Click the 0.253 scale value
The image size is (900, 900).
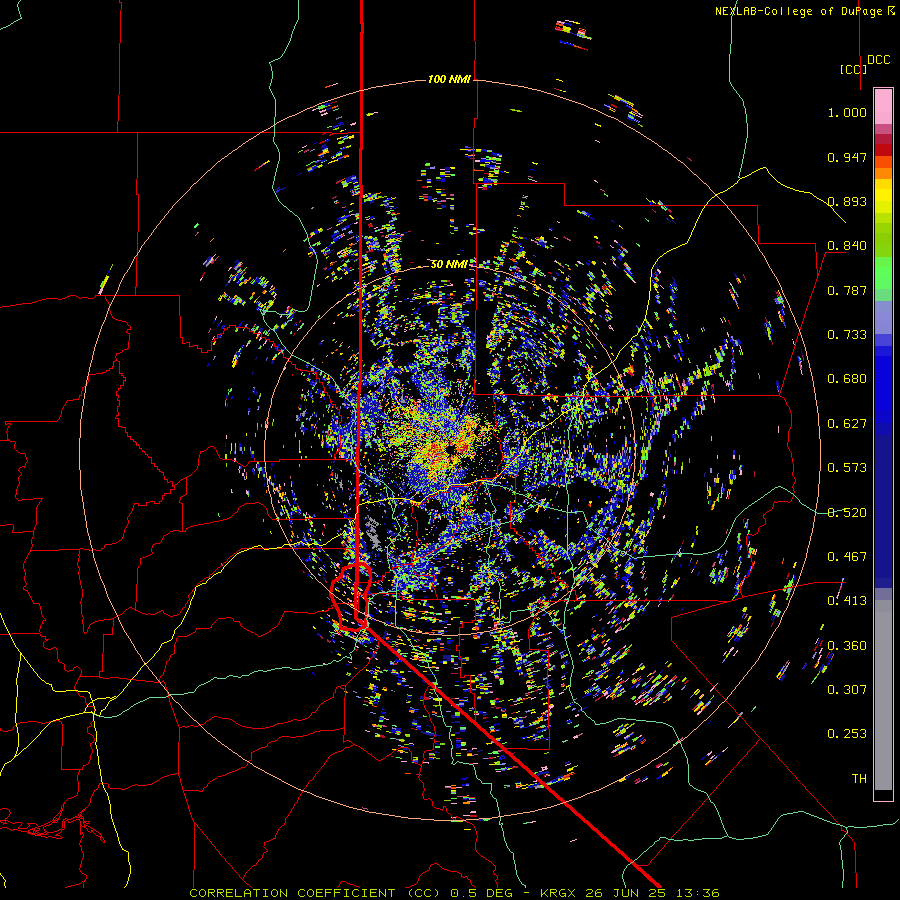point(847,734)
